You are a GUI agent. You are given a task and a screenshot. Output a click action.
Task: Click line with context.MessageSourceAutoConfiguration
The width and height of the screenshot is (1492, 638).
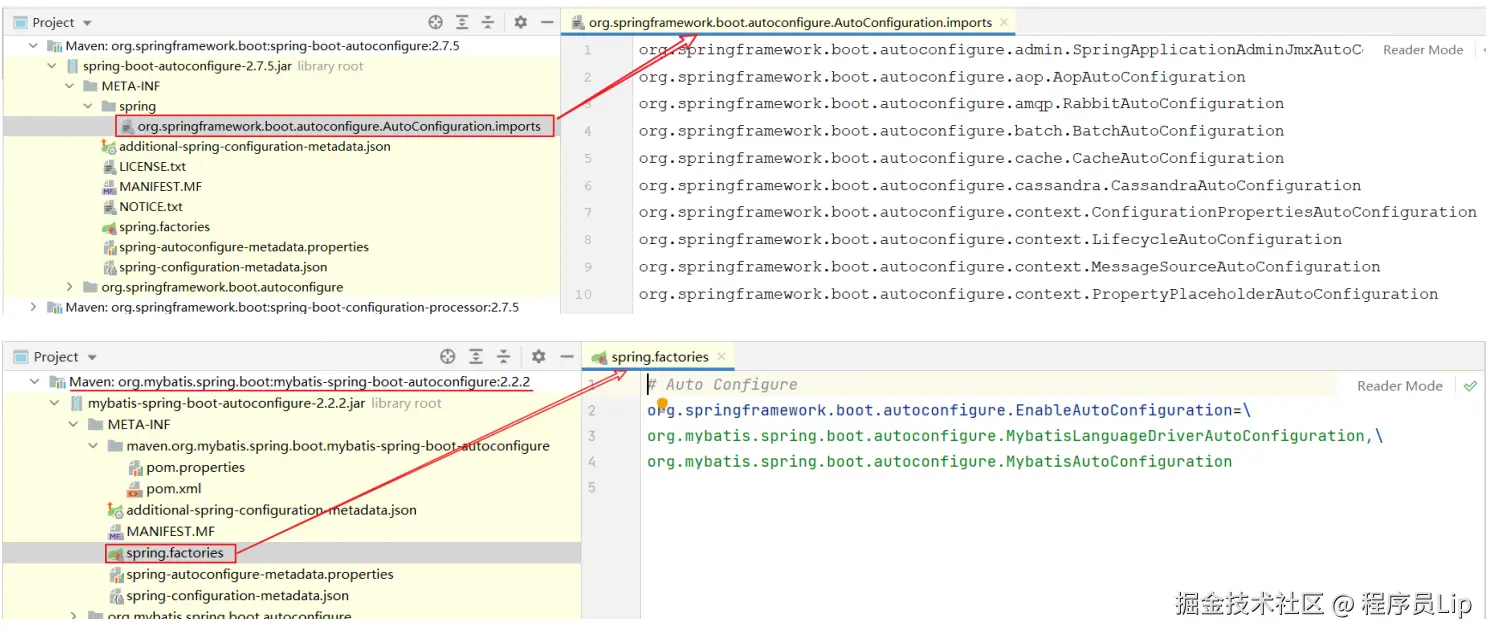coord(1009,267)
